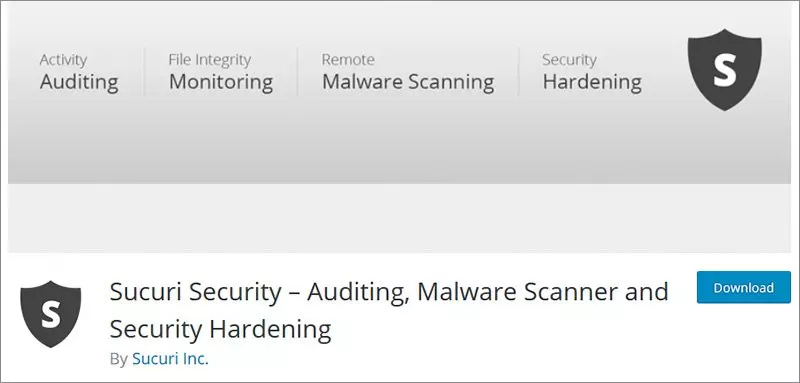Select the 'File Integrity' label in banner

(x=210, y=60)
